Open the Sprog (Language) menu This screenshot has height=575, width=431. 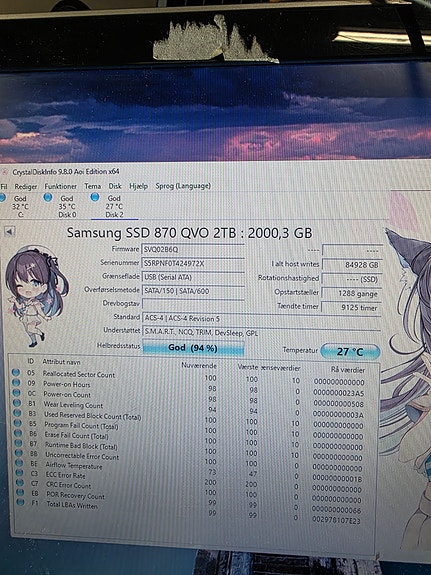pos(183,186)
